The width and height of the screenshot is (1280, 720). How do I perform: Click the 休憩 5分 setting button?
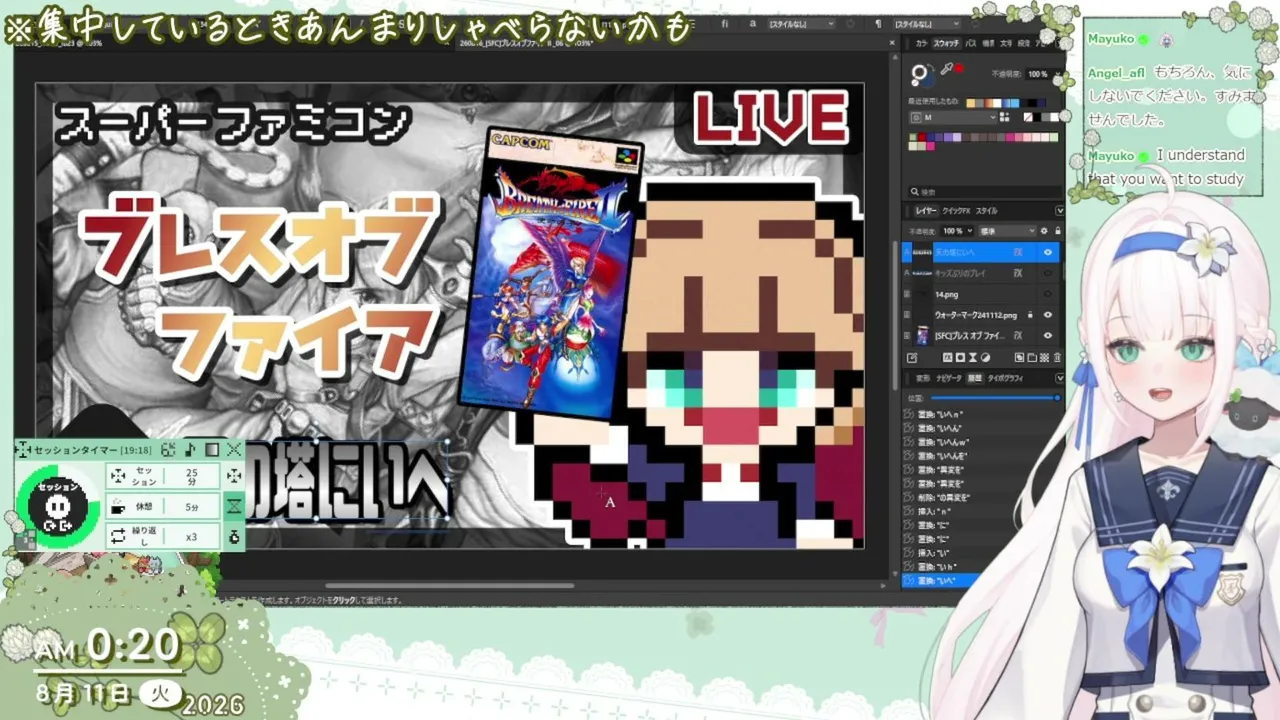click(x=164, y=506)
